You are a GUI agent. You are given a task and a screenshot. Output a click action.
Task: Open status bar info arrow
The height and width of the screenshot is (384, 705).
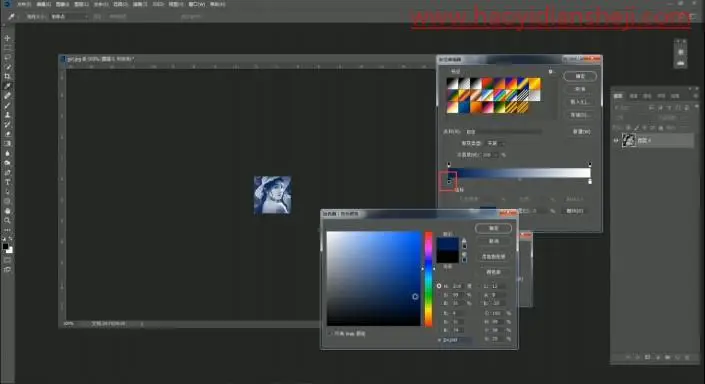pyautogui.click(x=142, y=323)
